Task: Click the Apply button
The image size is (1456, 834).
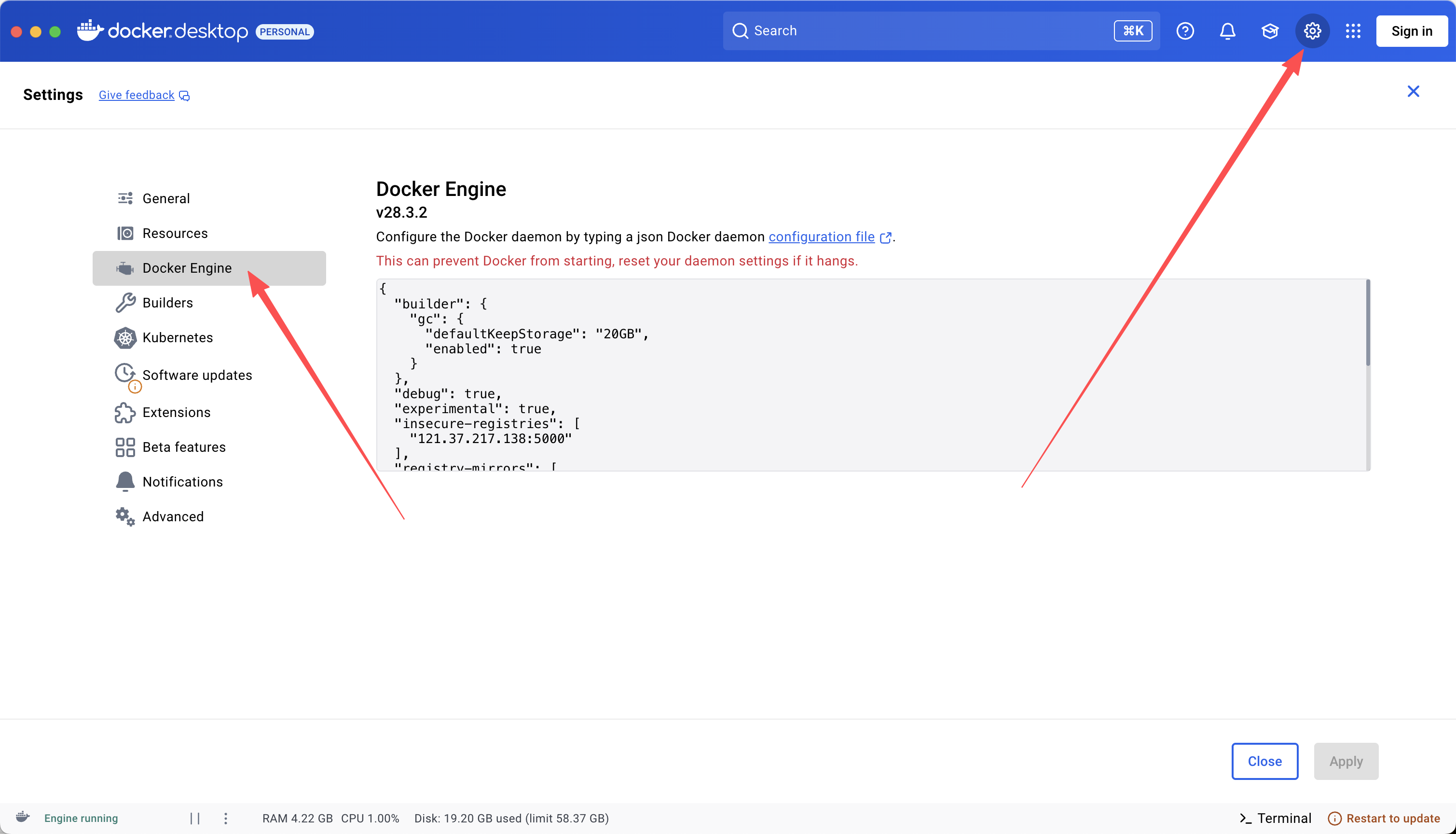Action: [1346, 761]
